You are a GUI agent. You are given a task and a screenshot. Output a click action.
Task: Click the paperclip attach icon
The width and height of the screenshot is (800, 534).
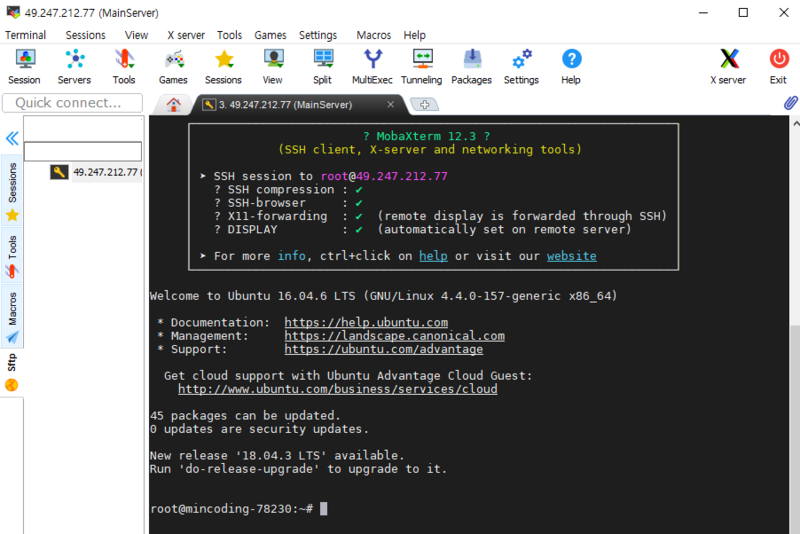(x=790, y=104)
